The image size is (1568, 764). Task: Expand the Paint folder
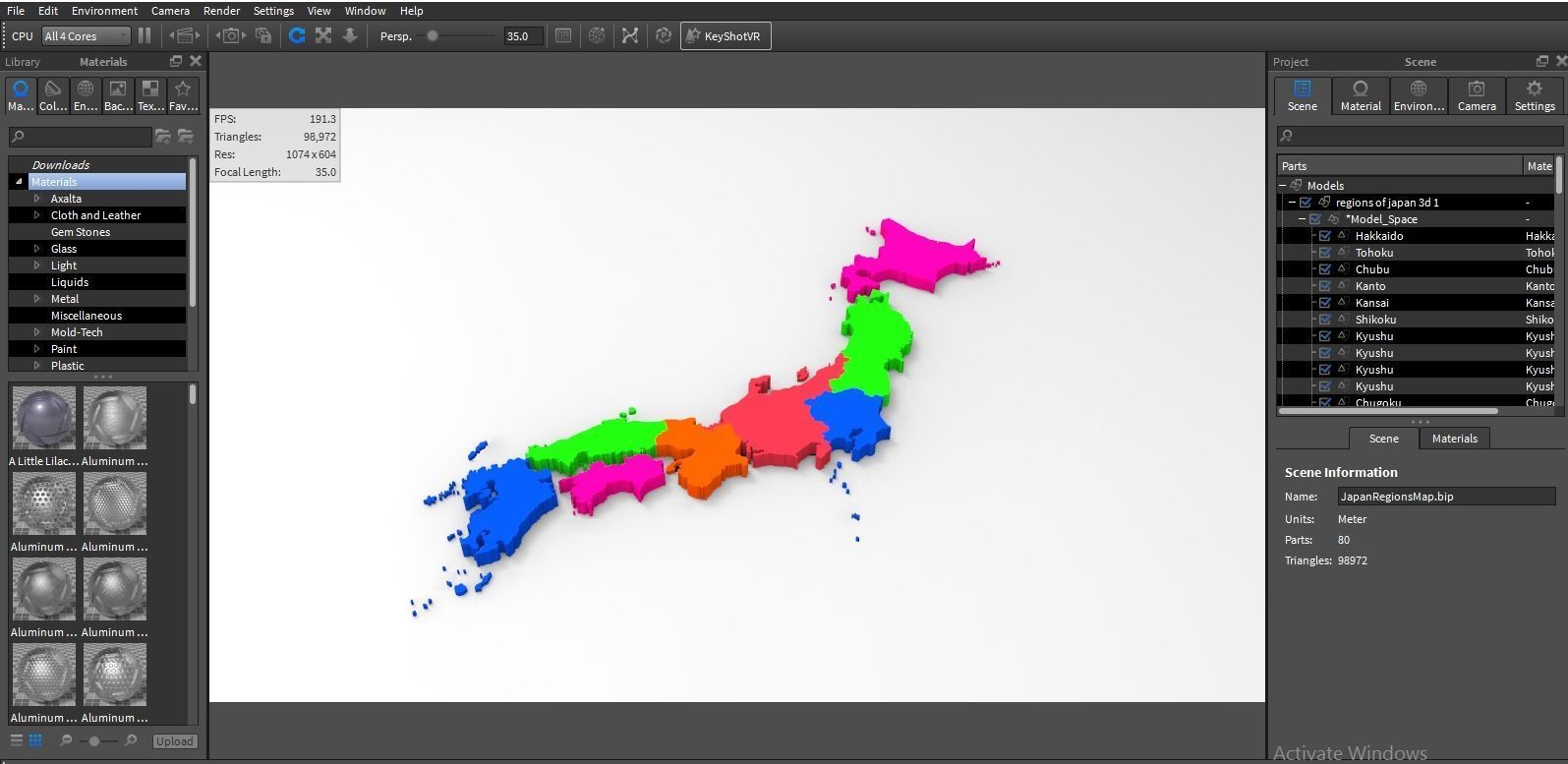click(37, 349)
